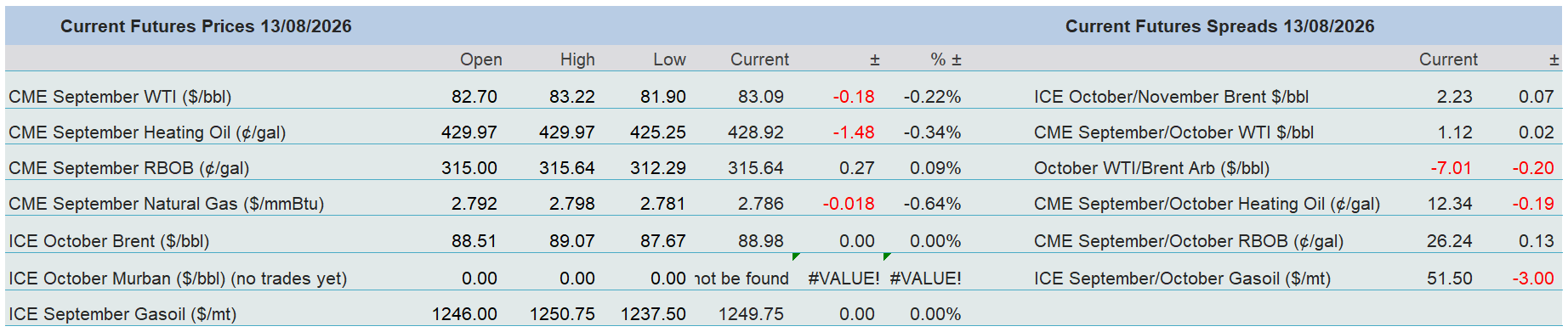Image resolution: width=1568 pixels, height=332 pixels.
Task: Select the first #VALUE! error cell
Action: pos(844,279)
